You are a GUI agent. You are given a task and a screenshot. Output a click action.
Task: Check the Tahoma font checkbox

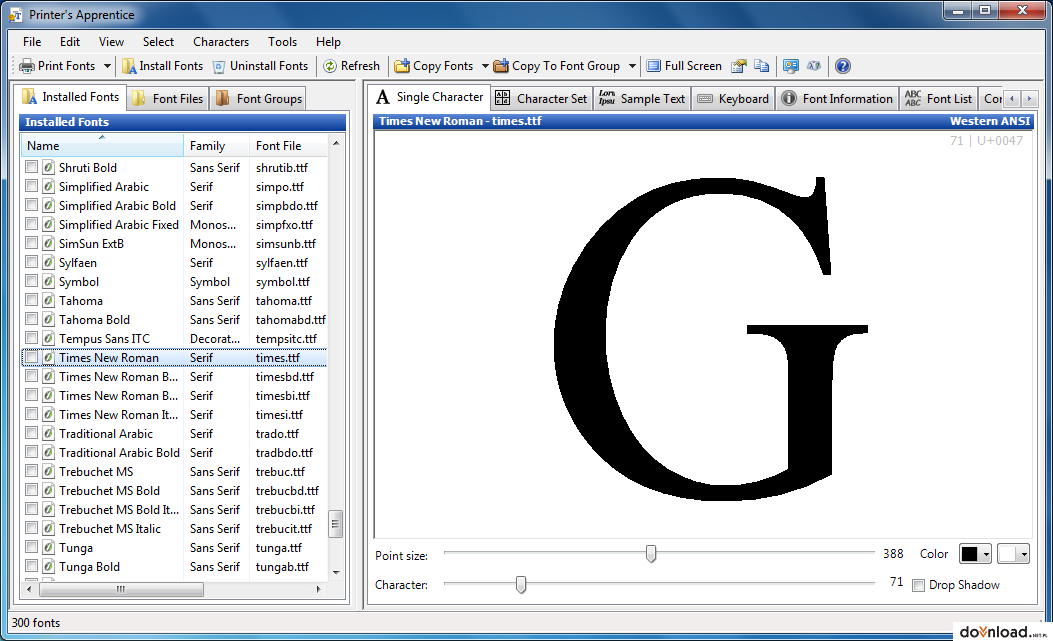pos(32,300)
